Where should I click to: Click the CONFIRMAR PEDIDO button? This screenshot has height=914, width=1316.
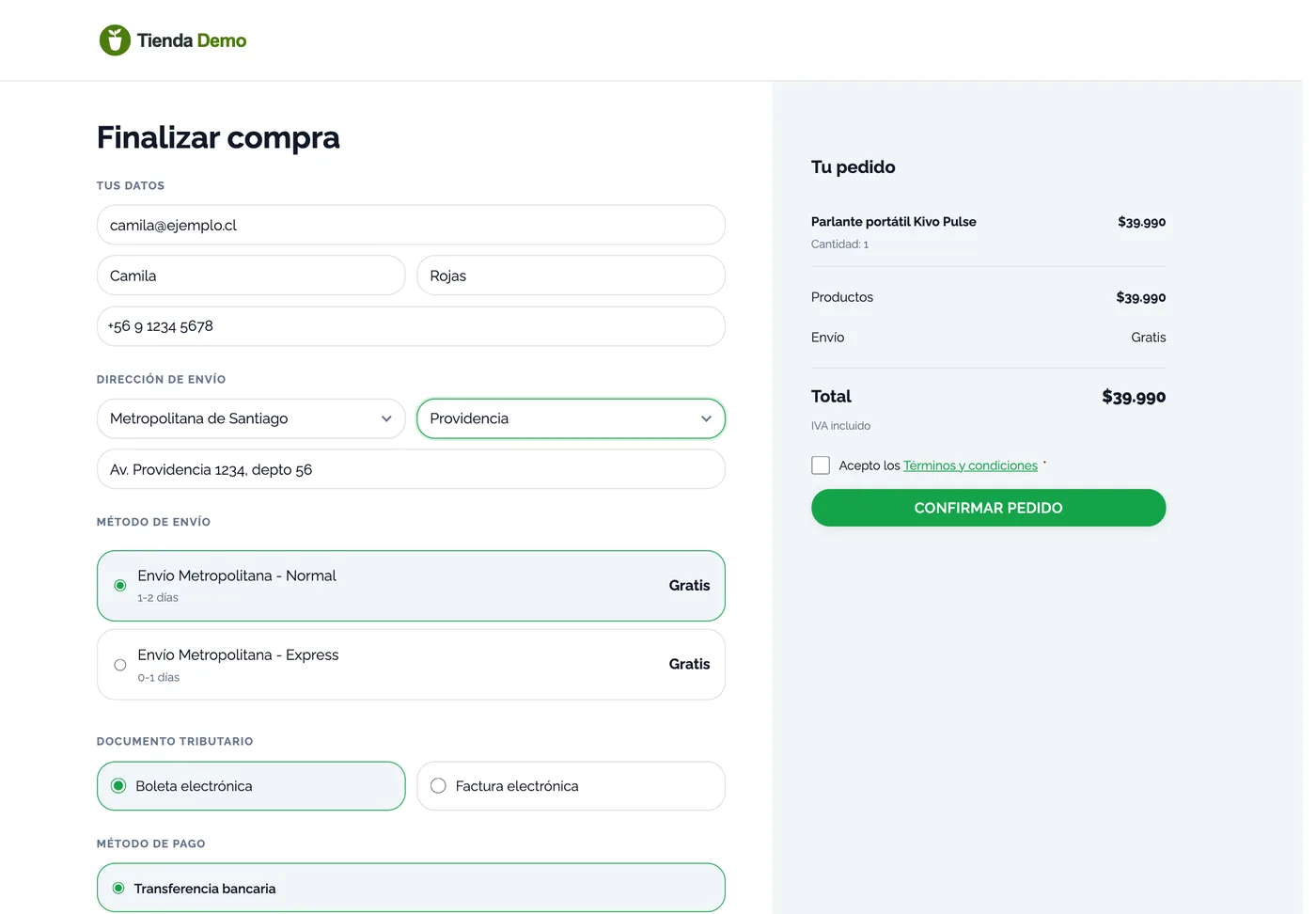(x=988, y=508)
